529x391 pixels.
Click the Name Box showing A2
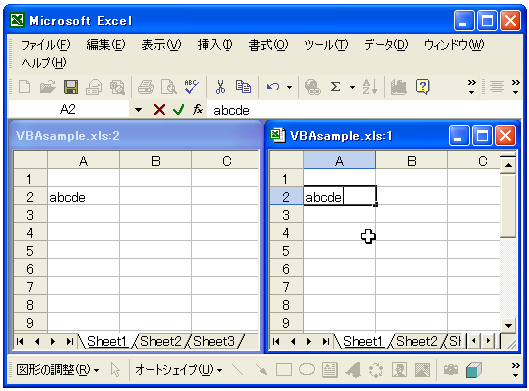[68, 110]
